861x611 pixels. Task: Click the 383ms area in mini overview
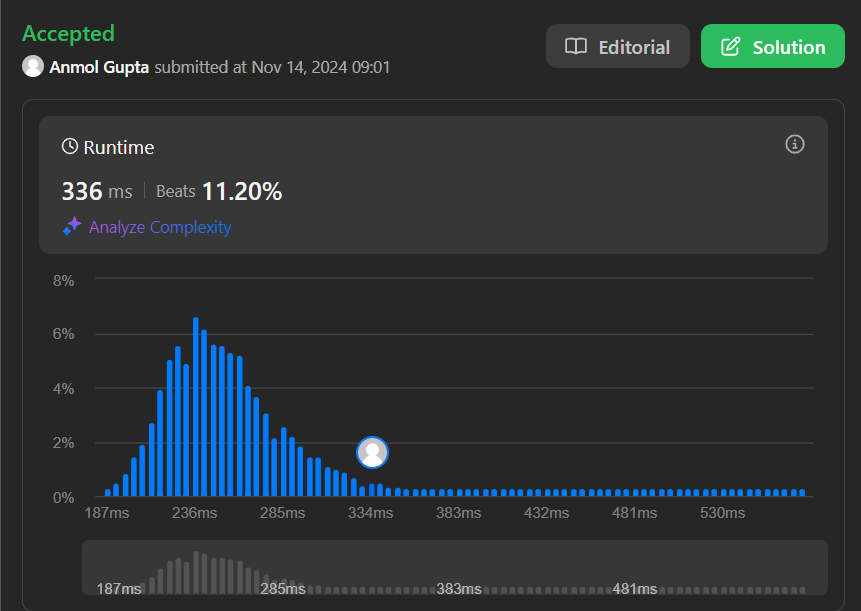point(459,589)
